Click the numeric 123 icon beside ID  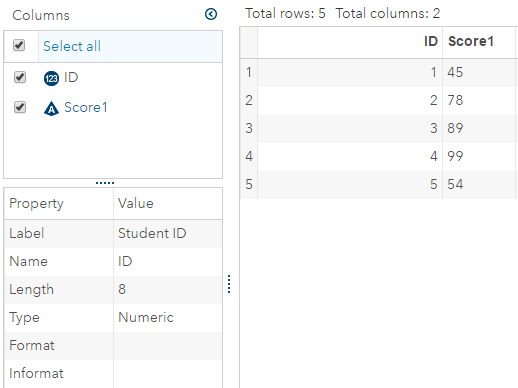(x=51, y=79)
